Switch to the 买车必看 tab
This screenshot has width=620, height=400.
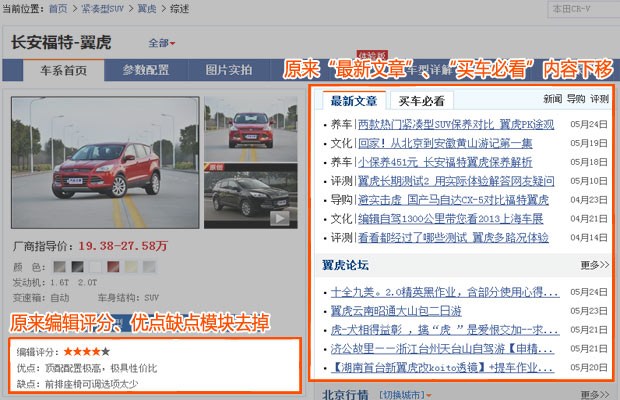[x=422, y=101]
